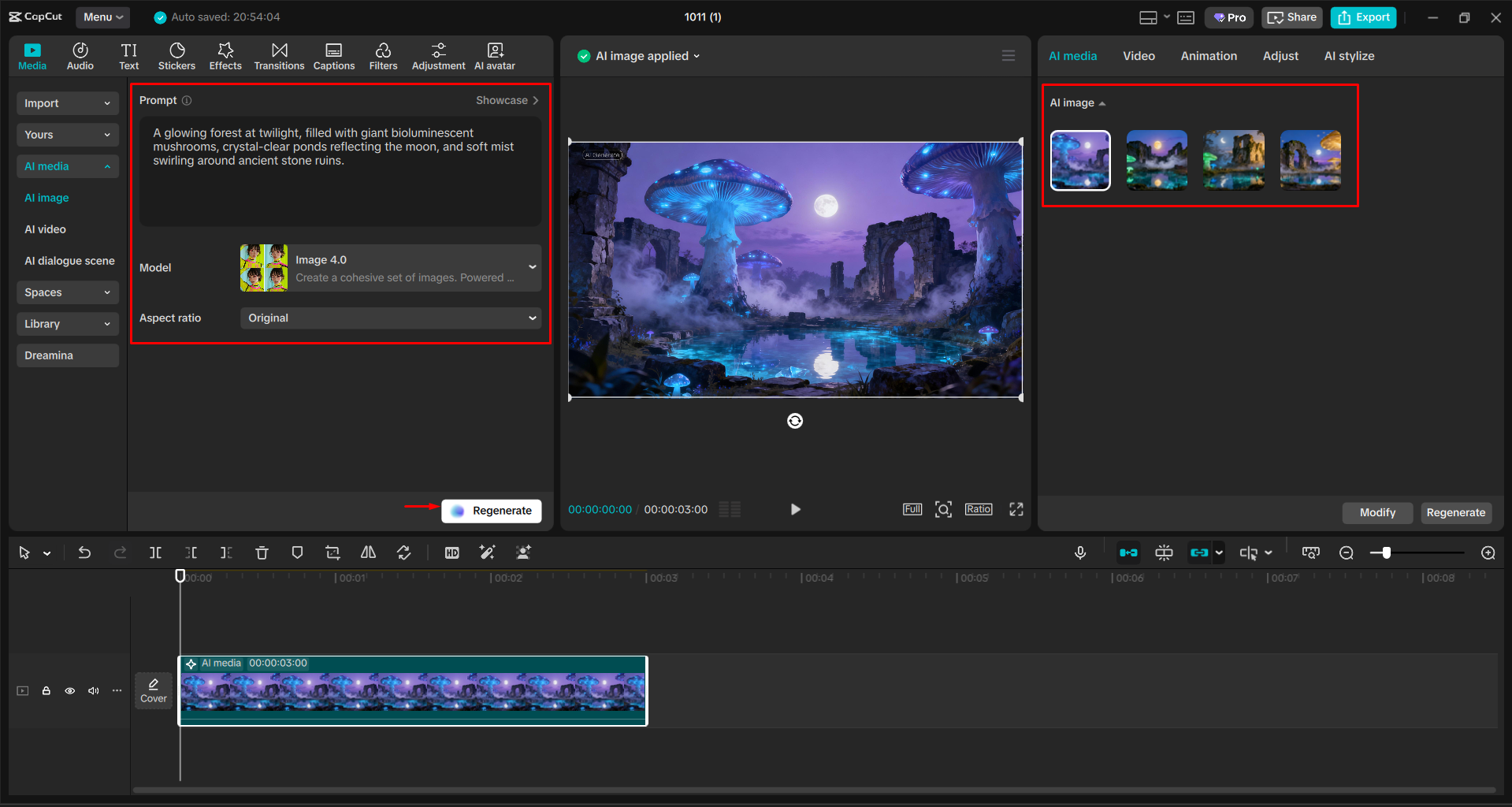Toggle the track lock icon
Screen dimensions: 1512x807
[x=46, y=691]
